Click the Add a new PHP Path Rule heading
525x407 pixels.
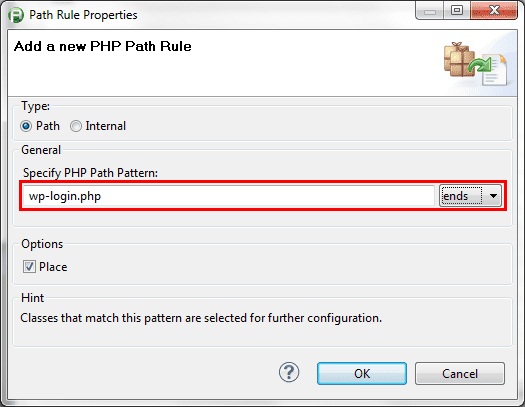click(102, 46)
